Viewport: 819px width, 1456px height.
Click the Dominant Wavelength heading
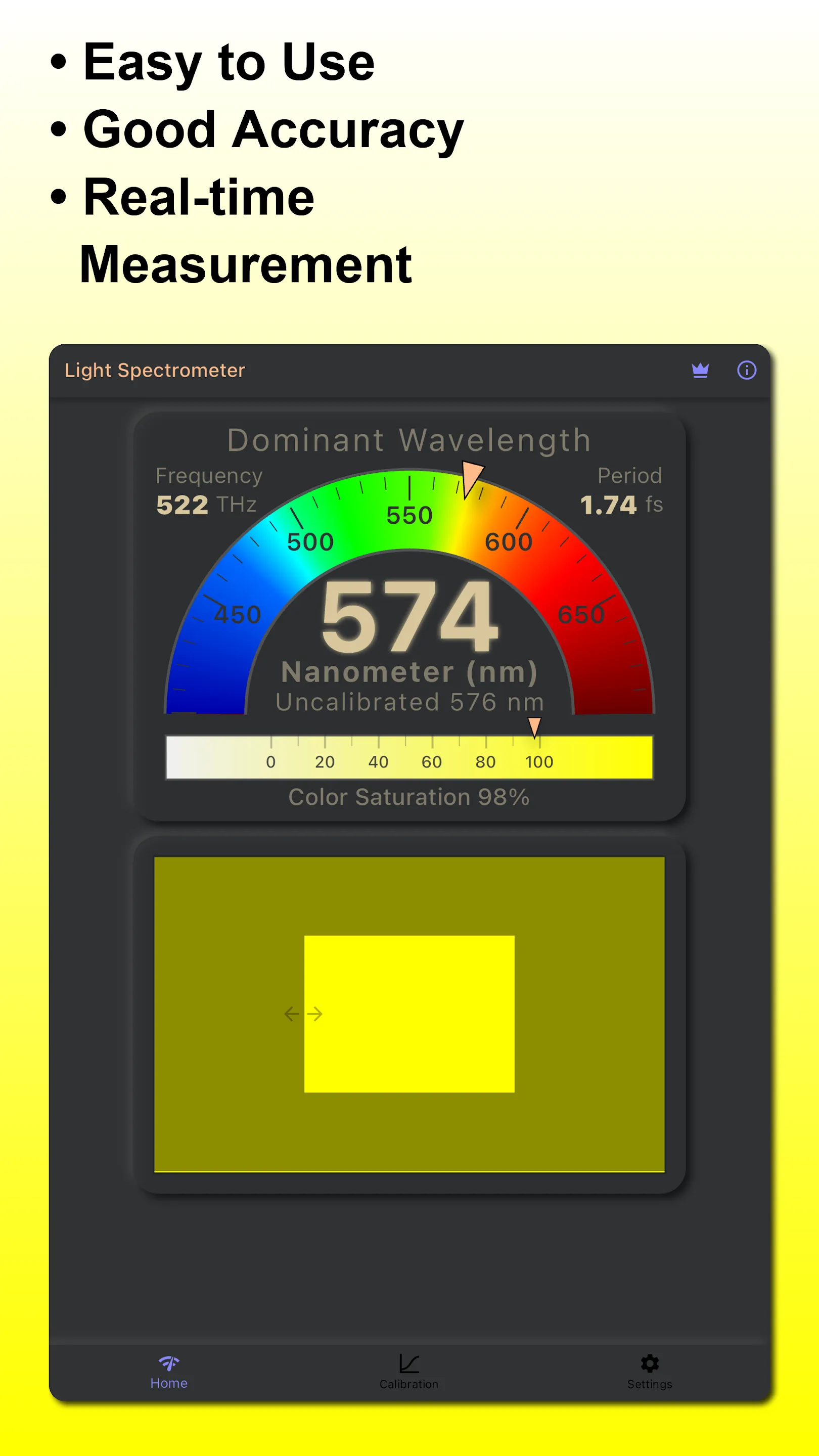coord(409,440)
